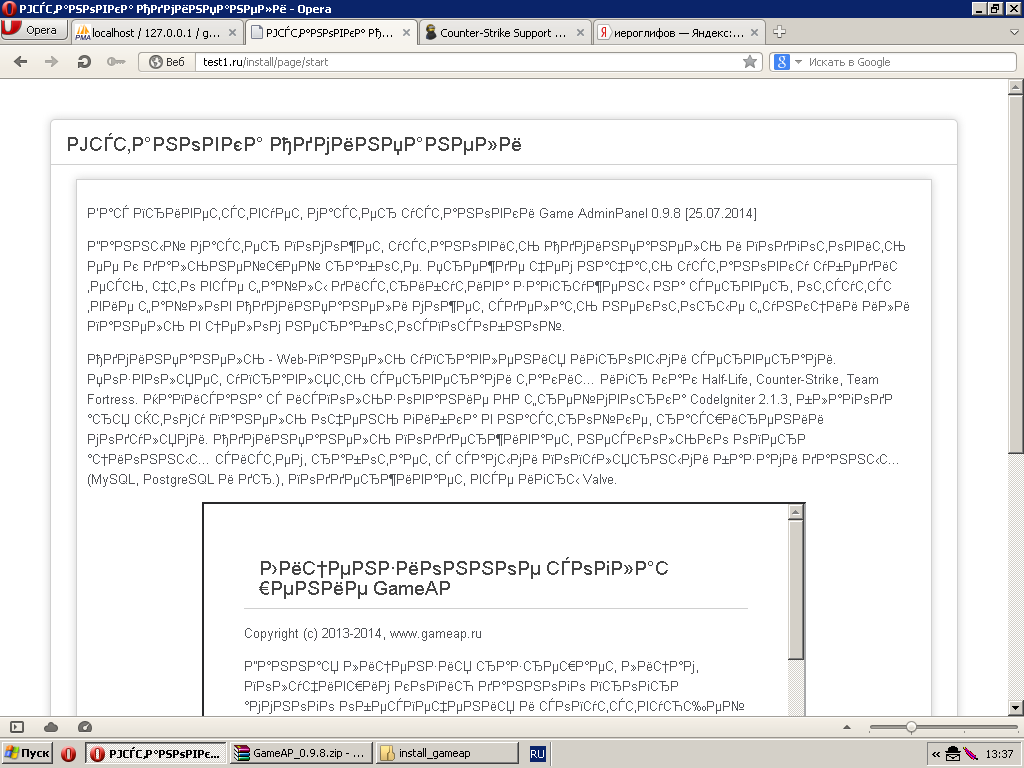The height and width of the screenshot is (768, 1024).
Task: Close the active install page tab
Action: [406, 33]
